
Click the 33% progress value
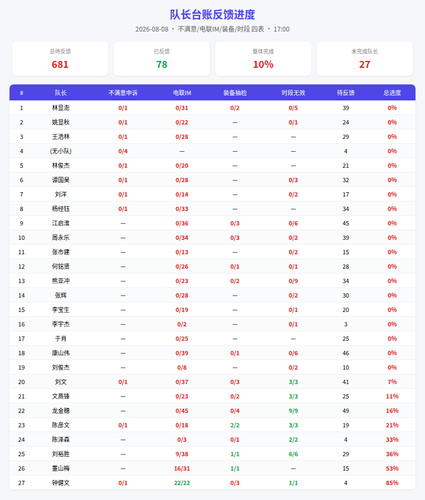pyautogui.click(x=392, y=440)
